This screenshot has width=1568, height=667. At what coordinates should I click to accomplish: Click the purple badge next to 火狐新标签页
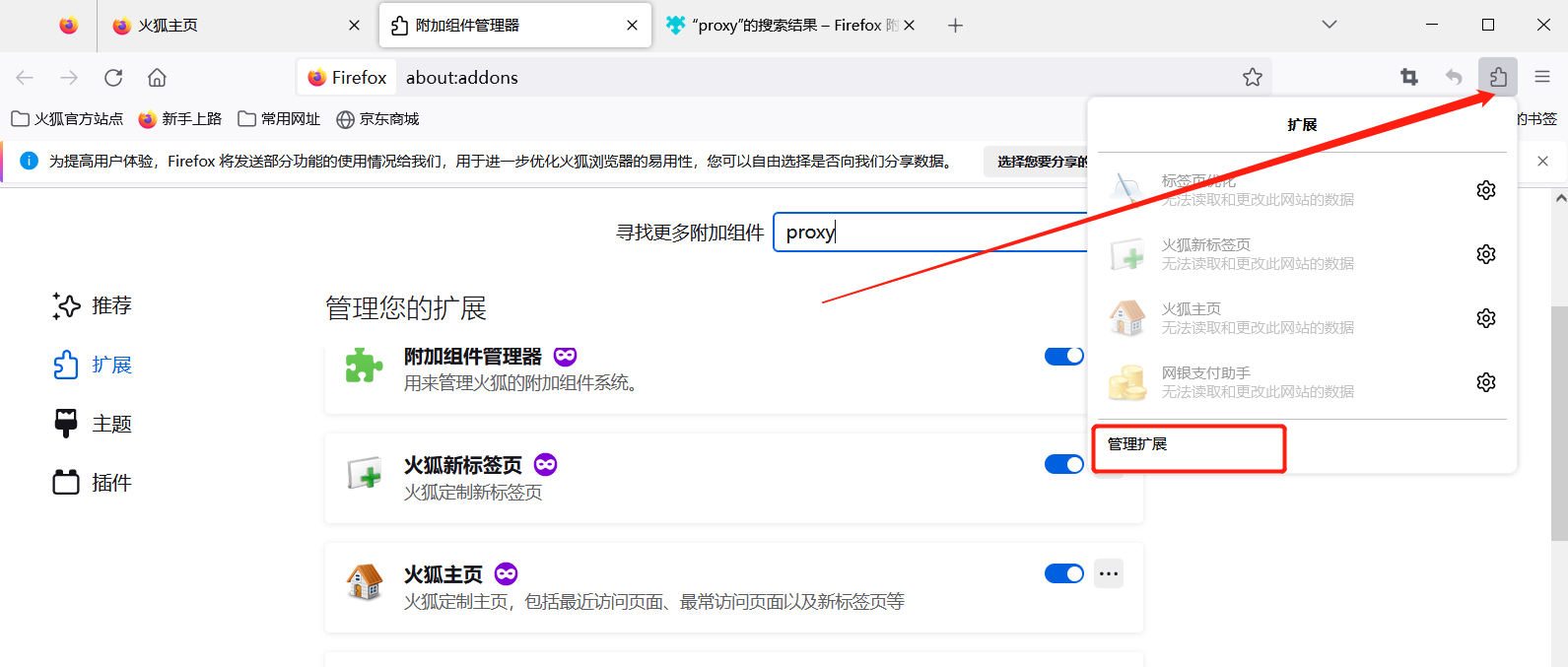click(545, 464)
